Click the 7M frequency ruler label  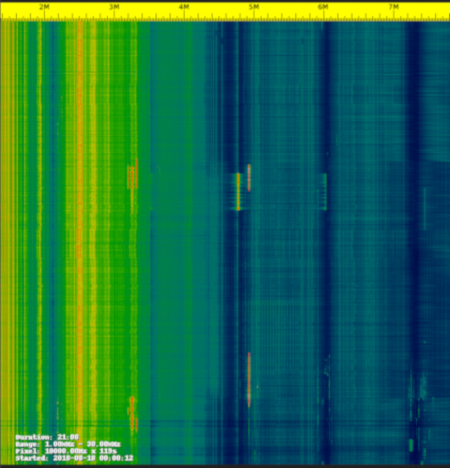[393, 7]
